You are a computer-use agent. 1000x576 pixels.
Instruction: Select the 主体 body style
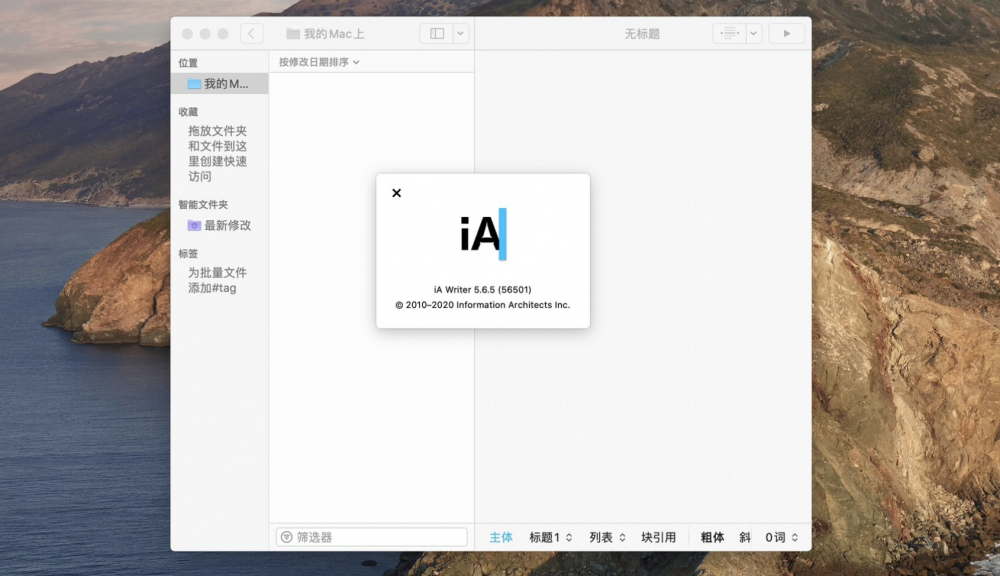pyautogui.click(x=501, y=537)
